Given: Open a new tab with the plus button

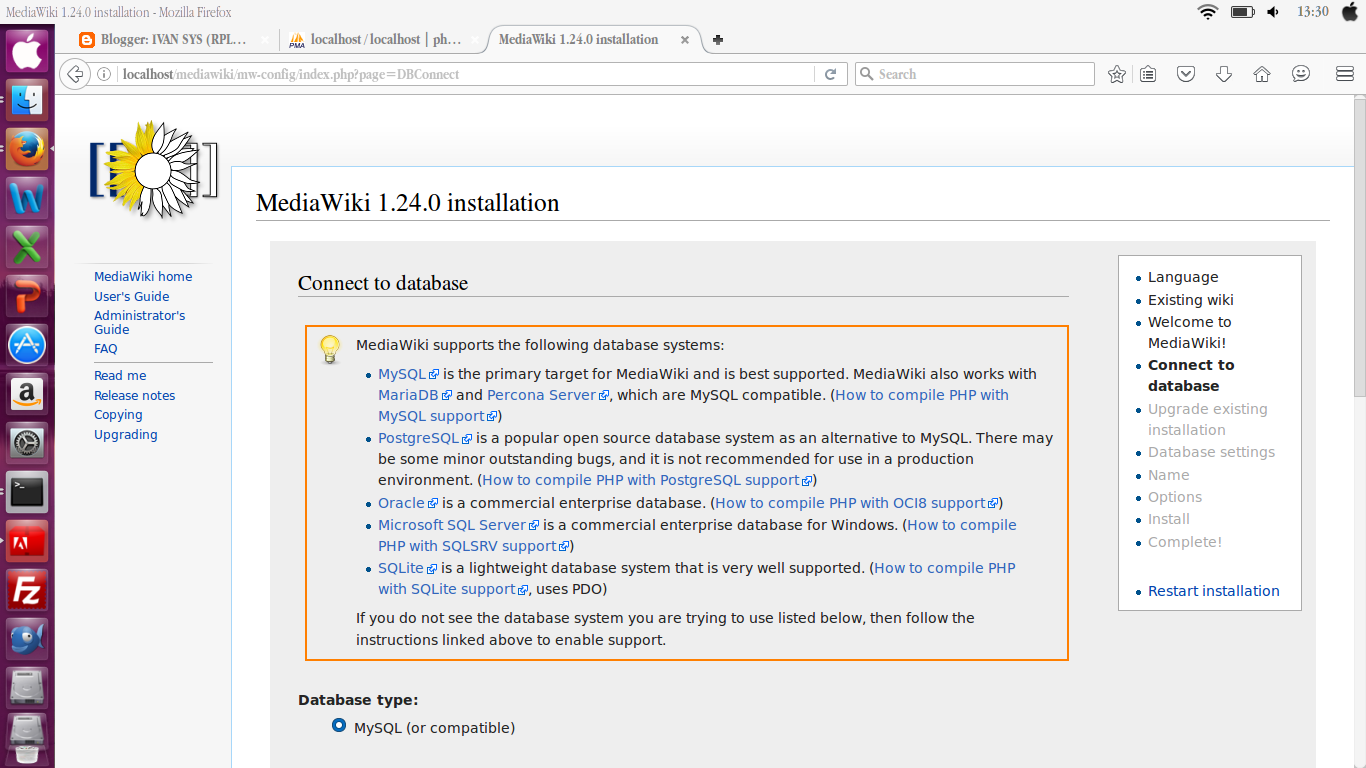Looking at the screenshot, I should pyautogui.click(x=717, y=40).
